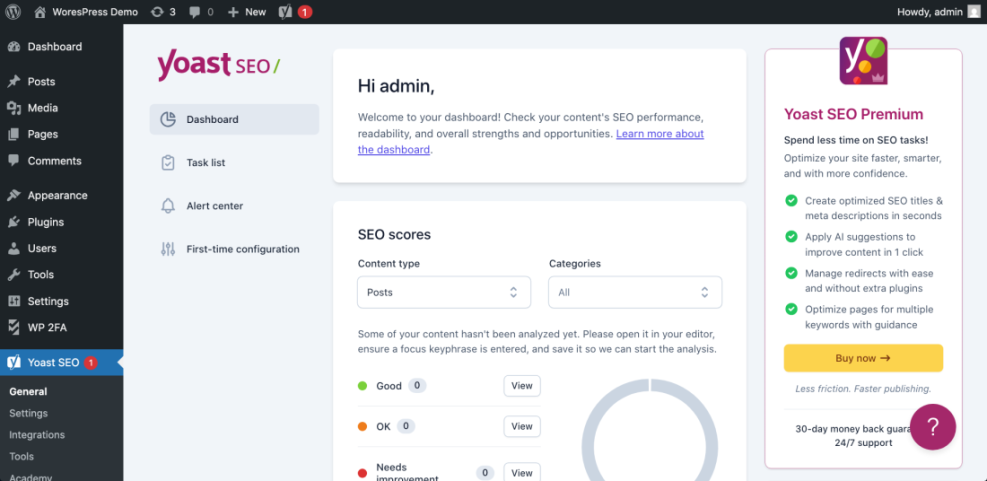Click the Settings sliders icon in sidebar
This screenshot has height=481, width=987.
pos(14,301)
